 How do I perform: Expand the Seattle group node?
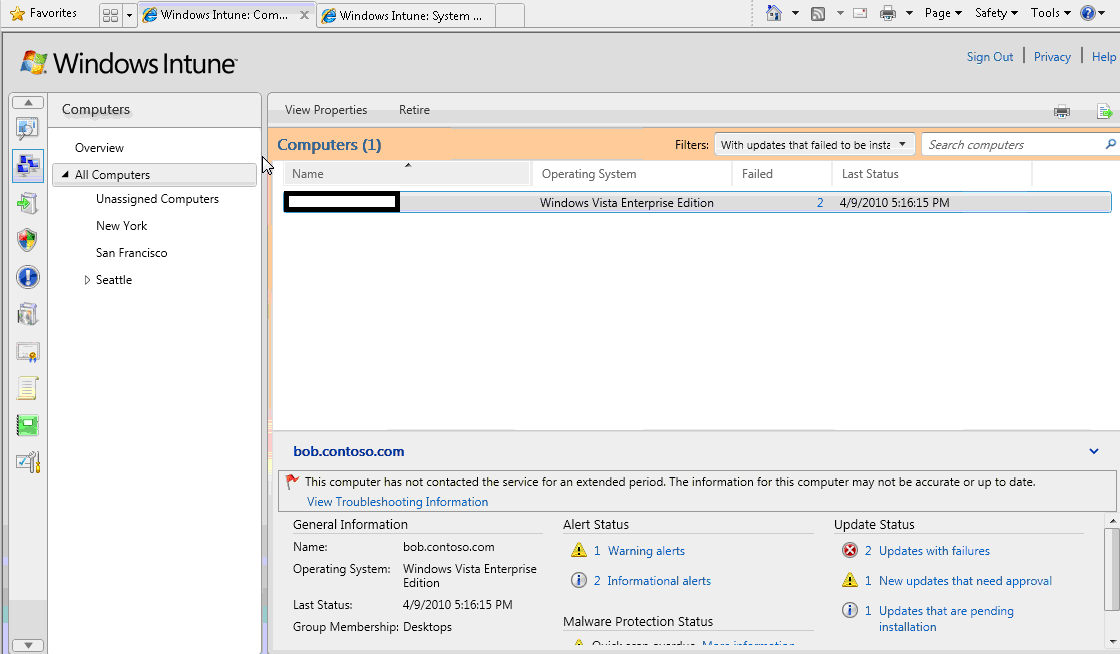87,280
